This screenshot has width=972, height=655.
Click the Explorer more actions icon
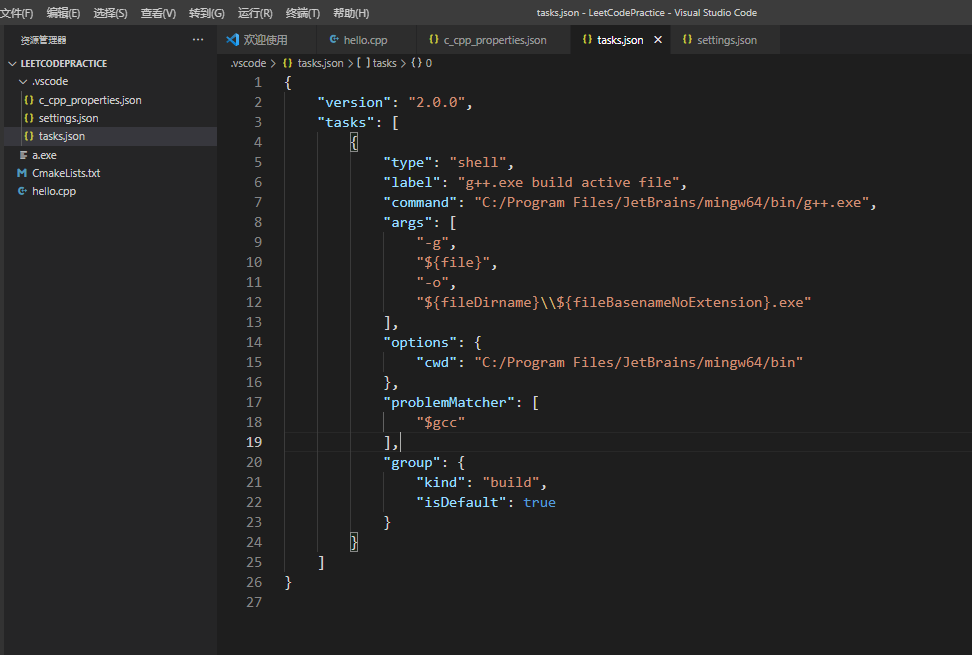[x=198, y=40]
